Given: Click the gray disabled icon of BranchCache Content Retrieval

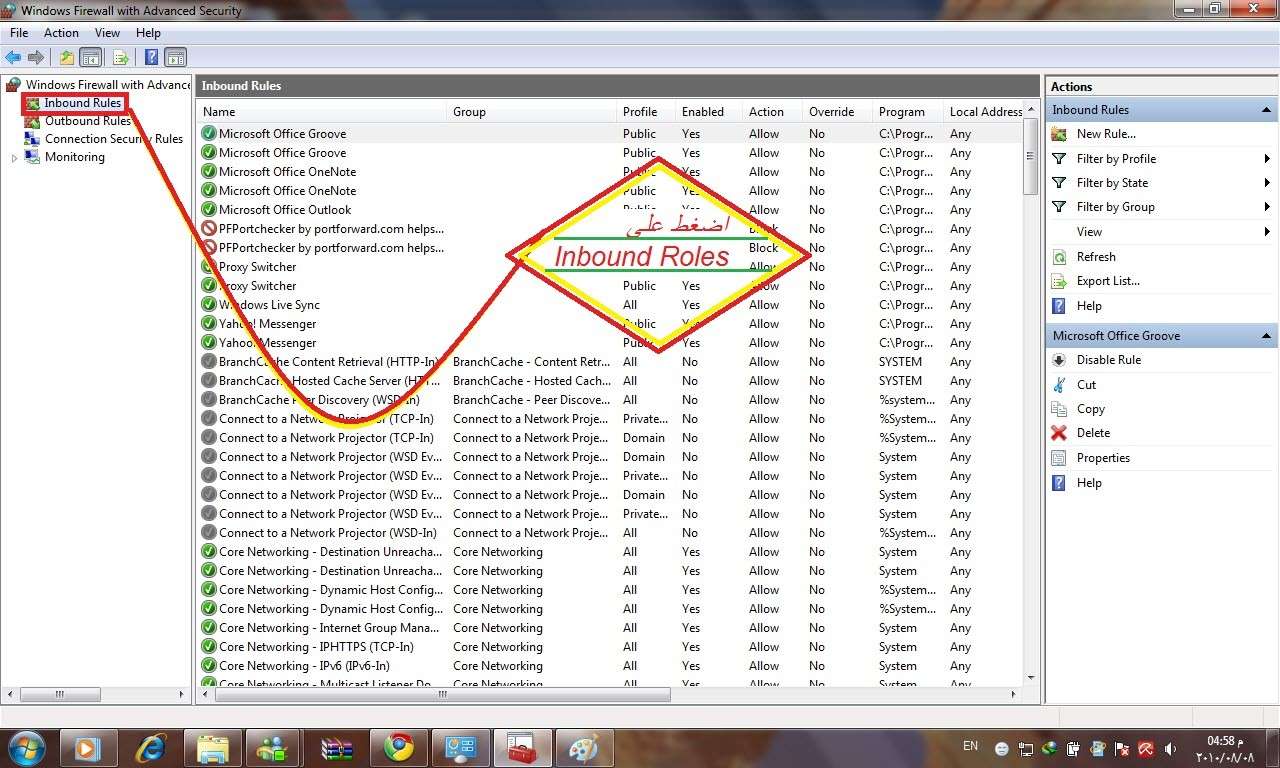Looking at the screenshot, I should click(209, 362).
